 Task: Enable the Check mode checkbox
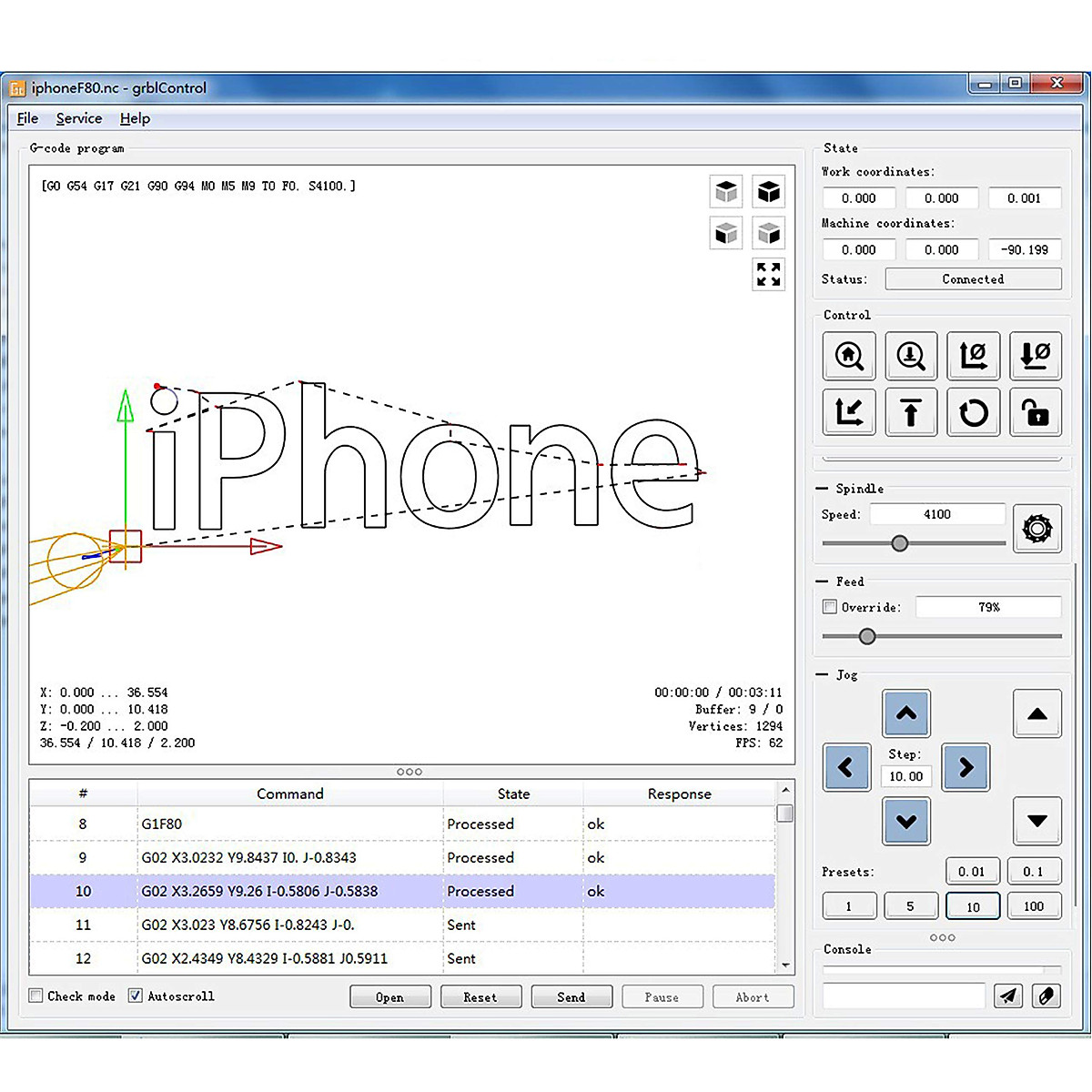click(36, 996)
